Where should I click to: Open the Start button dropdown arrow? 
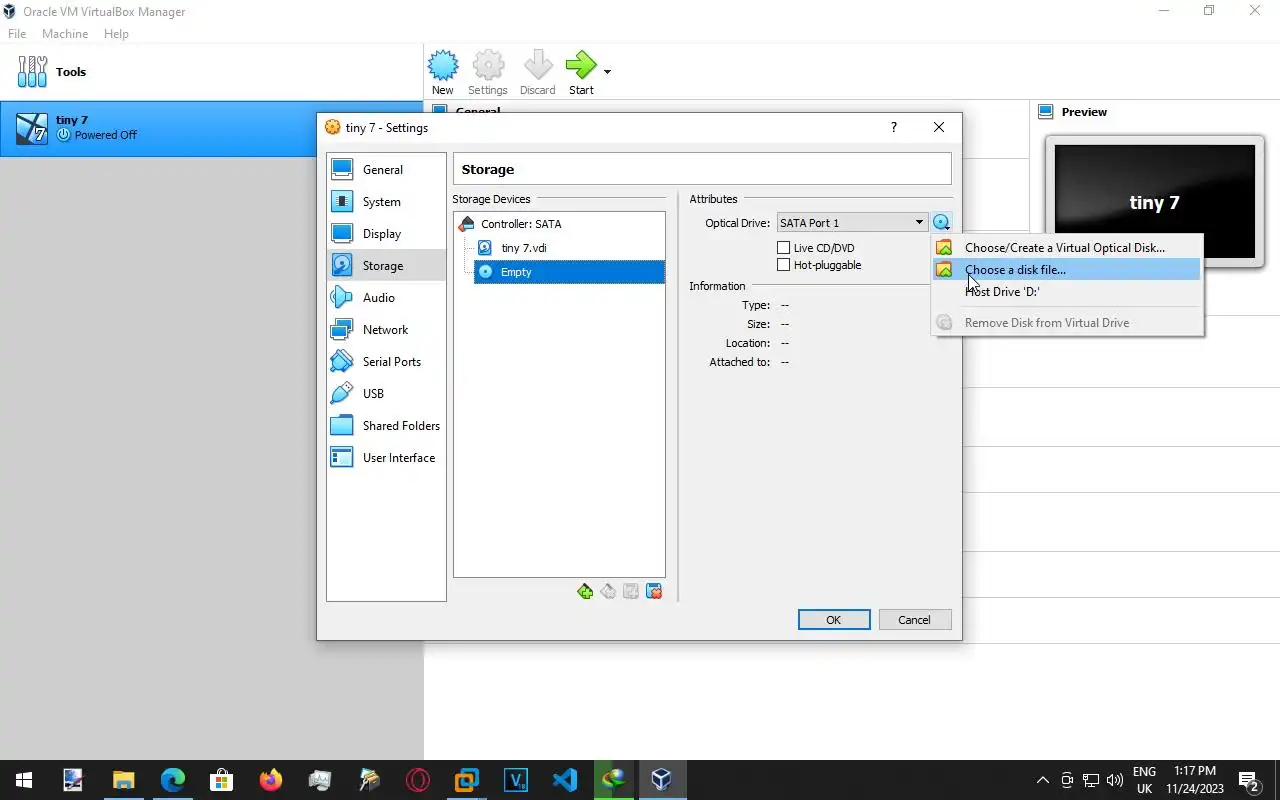pyautogui.click(x=607, y=72)
